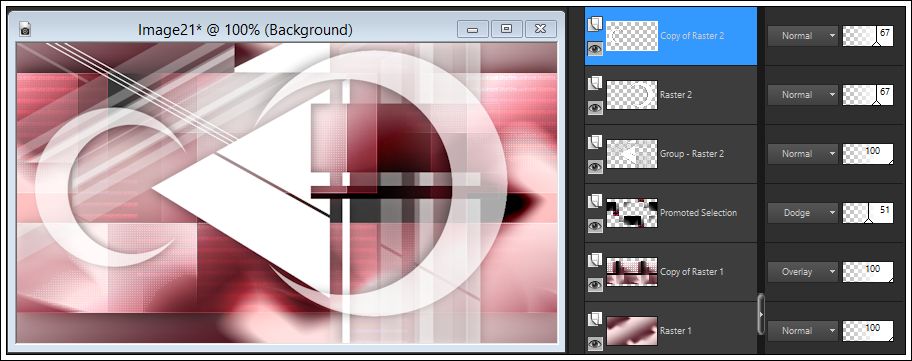912x361 pixels.
Task: Select layer named Raster 2
Action: point(676,95)
